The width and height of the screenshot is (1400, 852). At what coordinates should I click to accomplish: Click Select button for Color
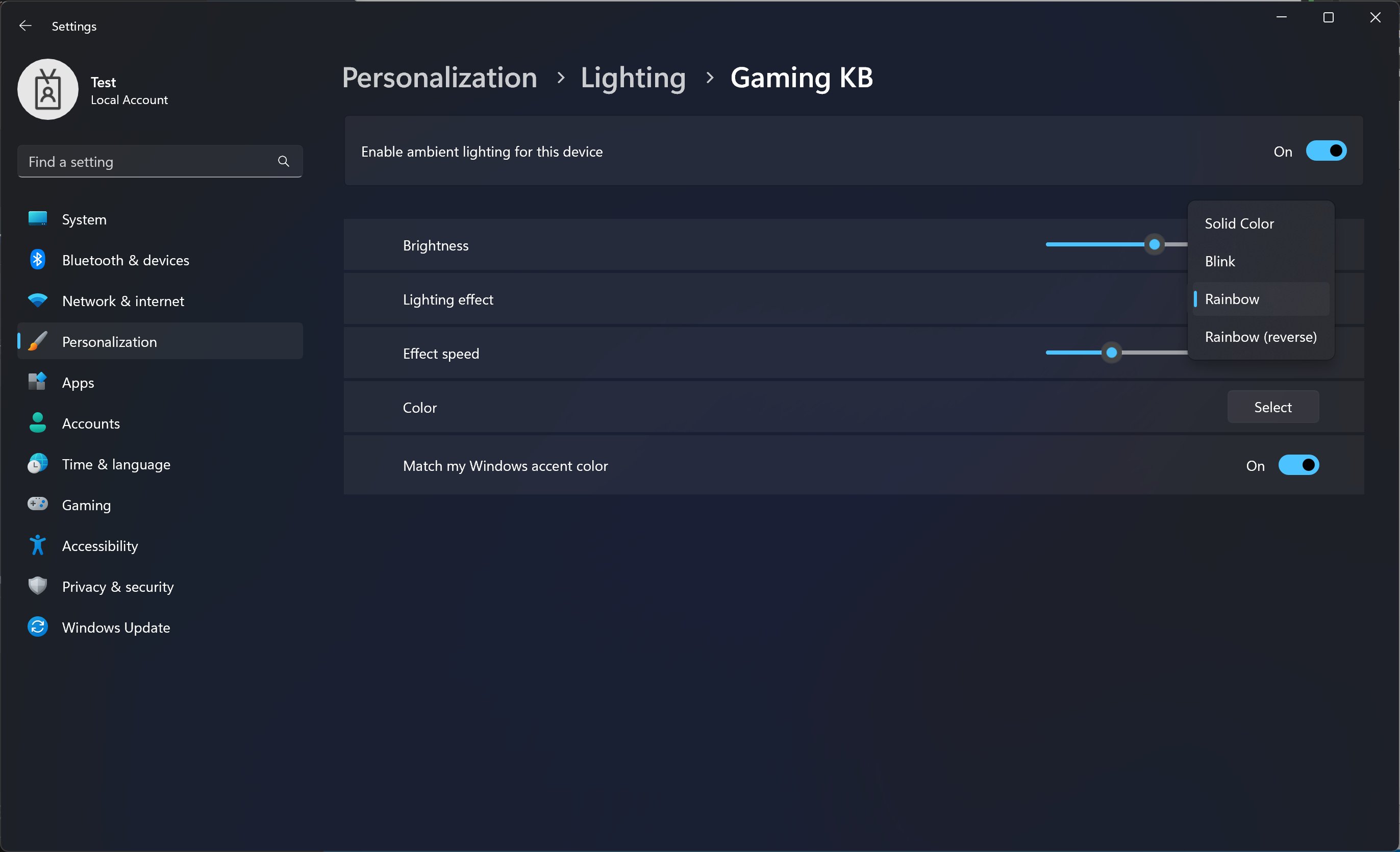[x=1272, y=406]
